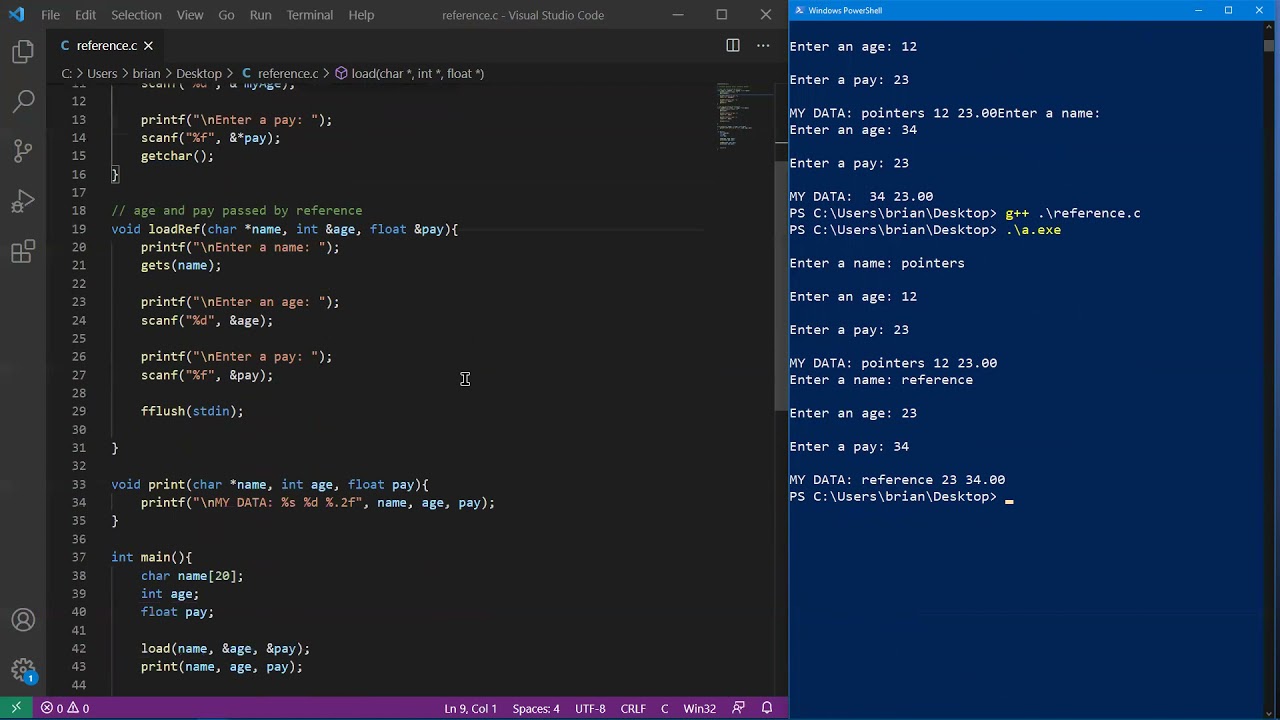Viewport: 1280px width, 720px height.
Task: Open notifications bell in status bar
Action: [x=767, y=708]
